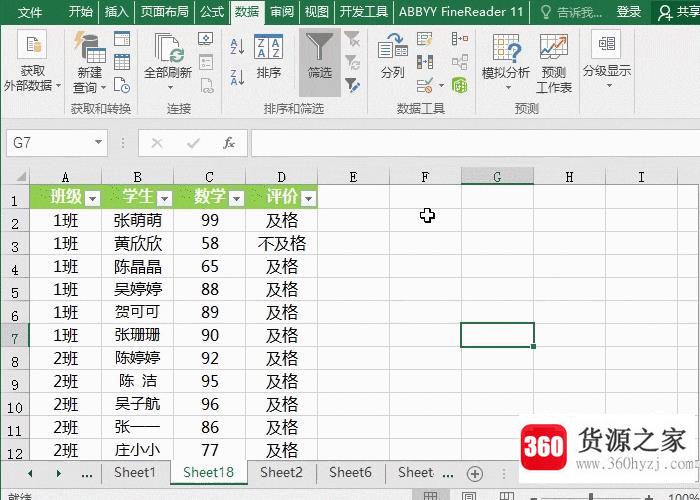Screen dimensions: 700x500
Task: Click the Reapply filter icon
Action: point(352,62)
